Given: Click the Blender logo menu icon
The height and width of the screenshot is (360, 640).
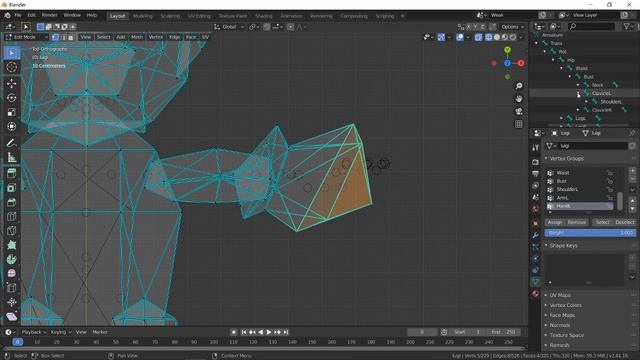Looking at the screenshot, I should [x=7, y=15].
